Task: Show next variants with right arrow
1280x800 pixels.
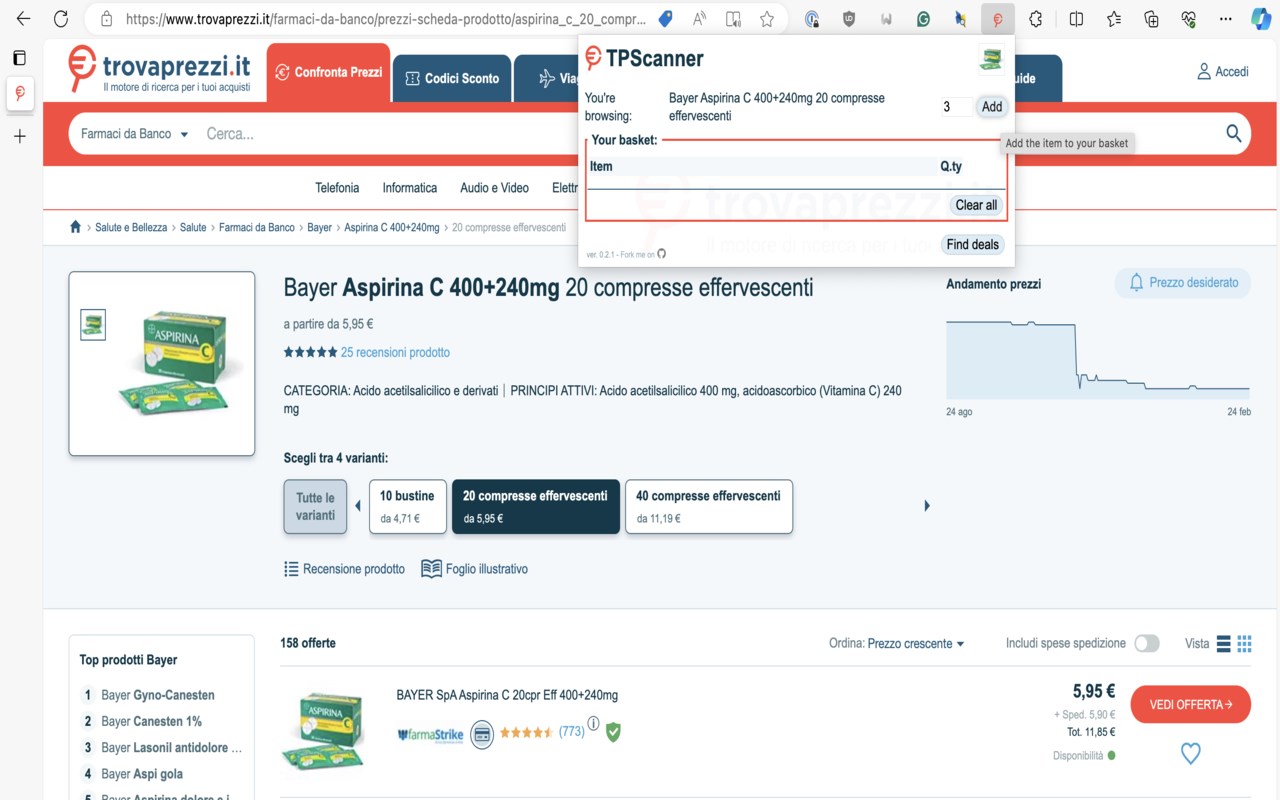Action: pyautogui.click(x=927, y=506)
